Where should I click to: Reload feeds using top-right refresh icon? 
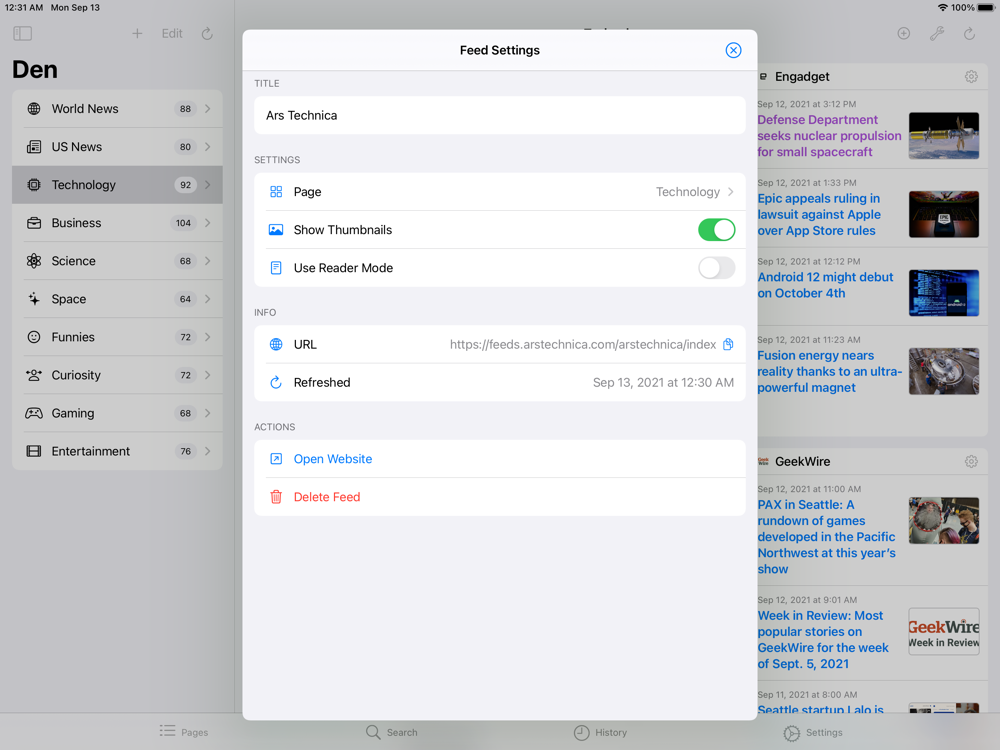tap(969, 33)
